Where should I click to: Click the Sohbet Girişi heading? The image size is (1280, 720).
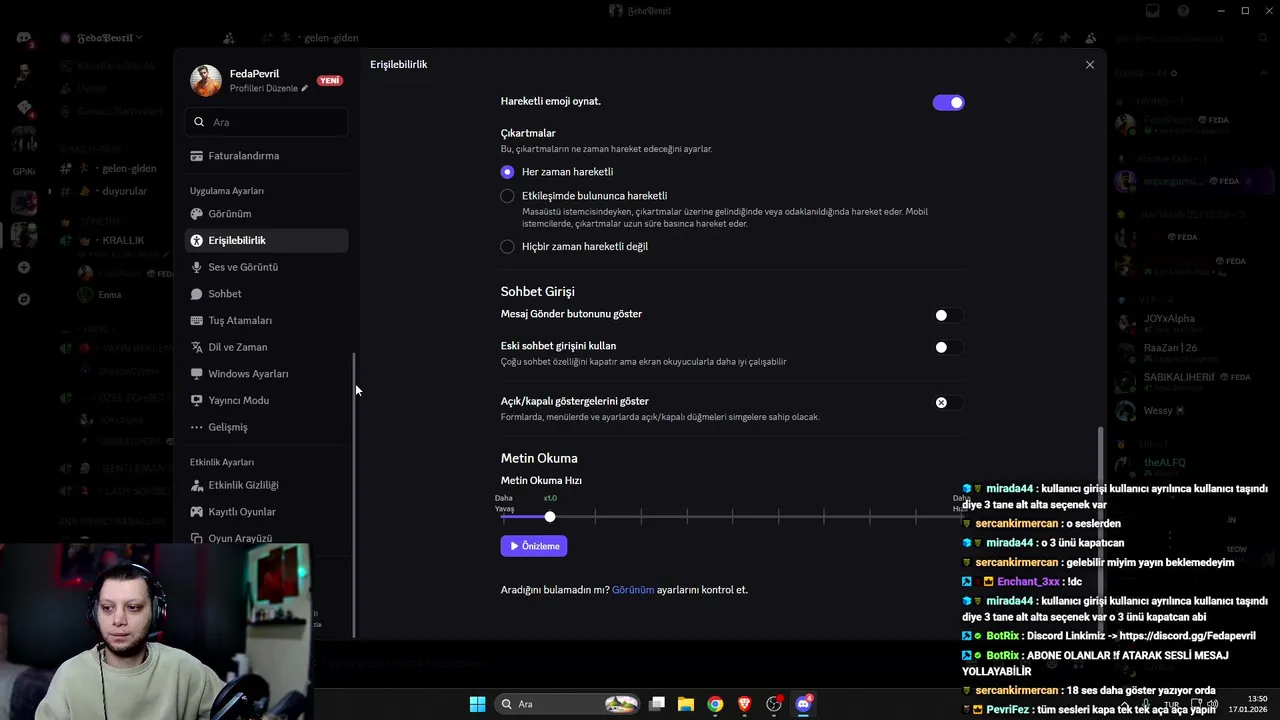(538, 292)
